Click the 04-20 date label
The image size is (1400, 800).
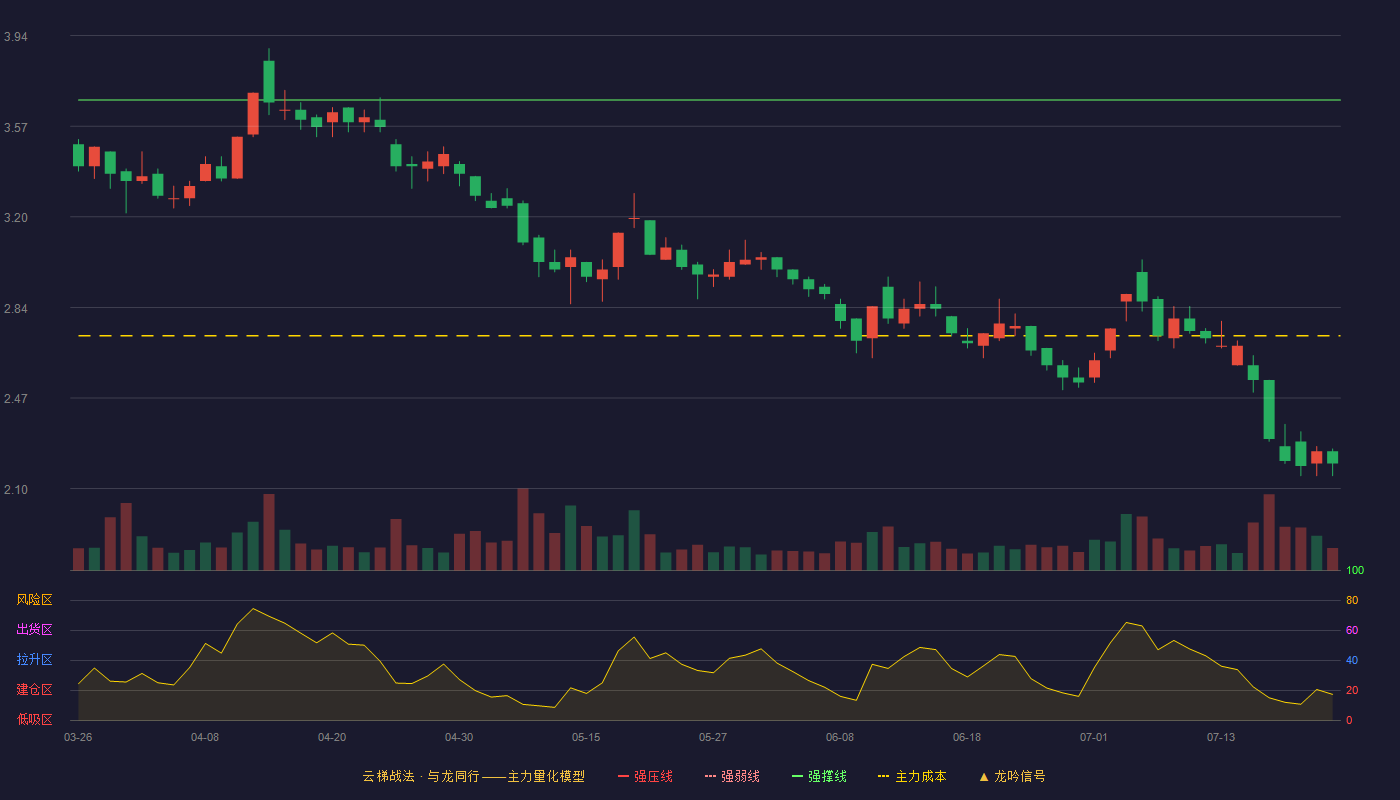tap(332, 737)
